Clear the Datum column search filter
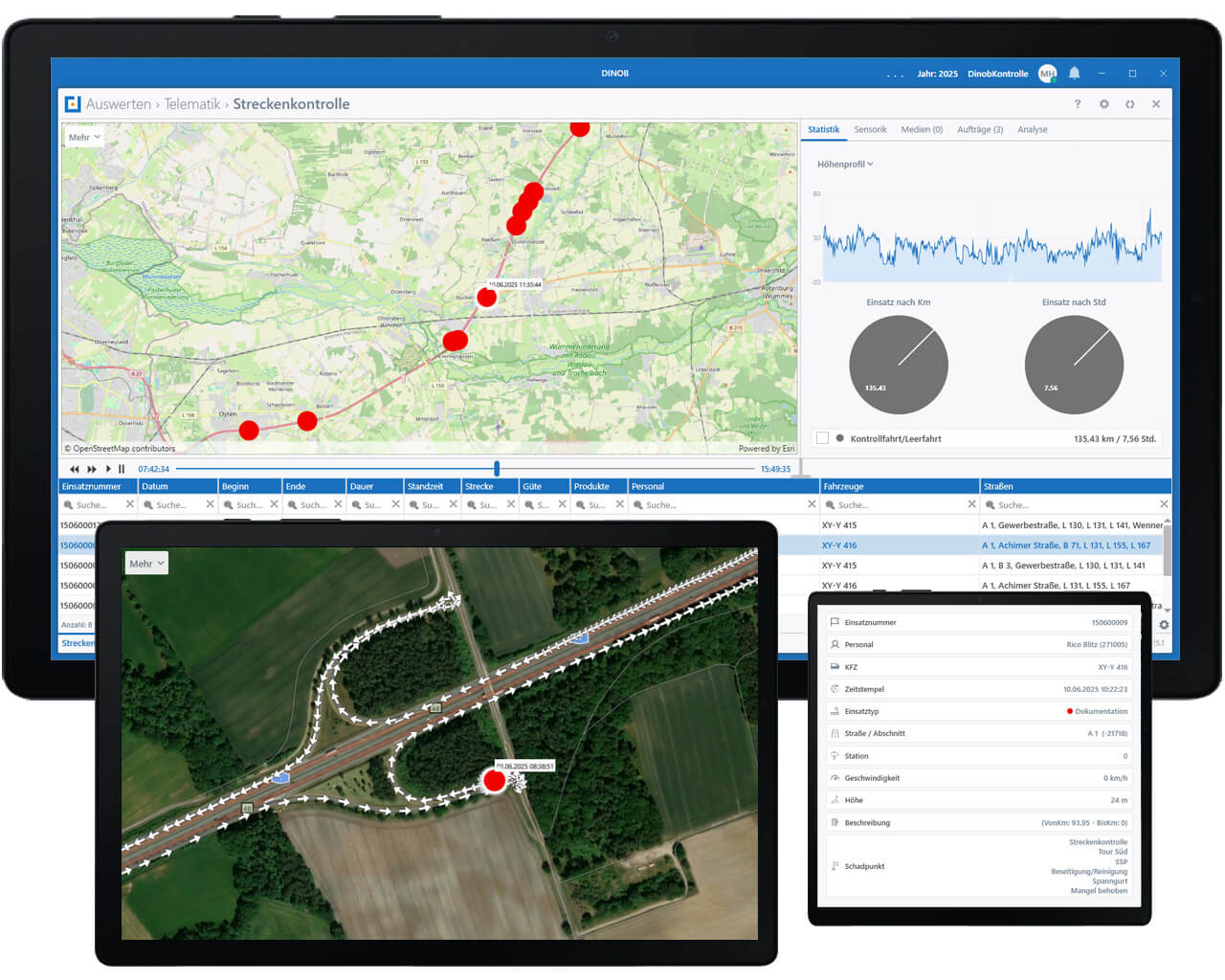This screenshot has height=980, width=1225. pos(210,504)
